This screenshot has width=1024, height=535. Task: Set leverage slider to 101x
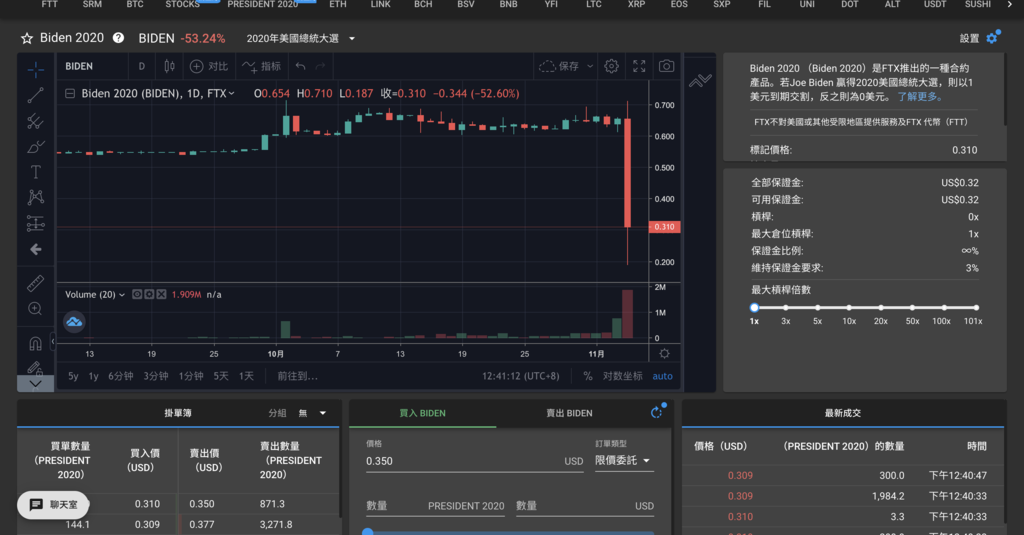[976, 308]
